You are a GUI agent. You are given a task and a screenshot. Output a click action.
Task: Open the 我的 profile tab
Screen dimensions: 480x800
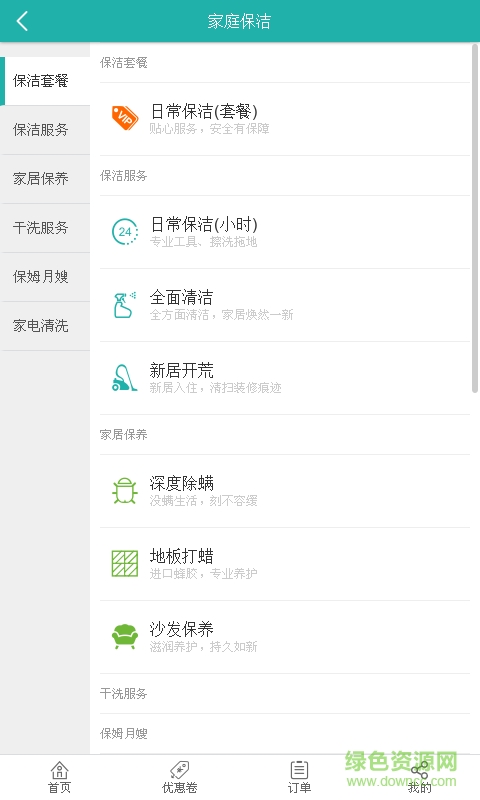(x=419, y=777)
